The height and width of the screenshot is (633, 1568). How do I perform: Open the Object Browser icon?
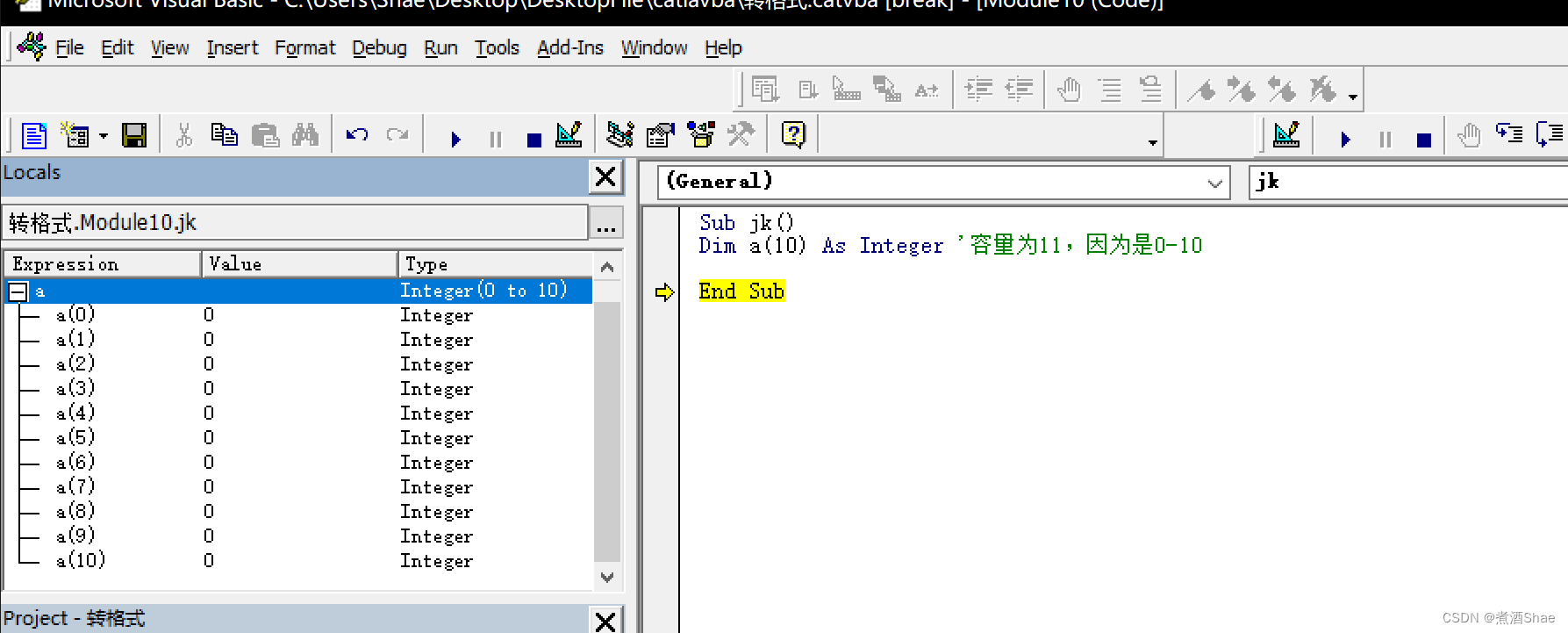[700, 135]
